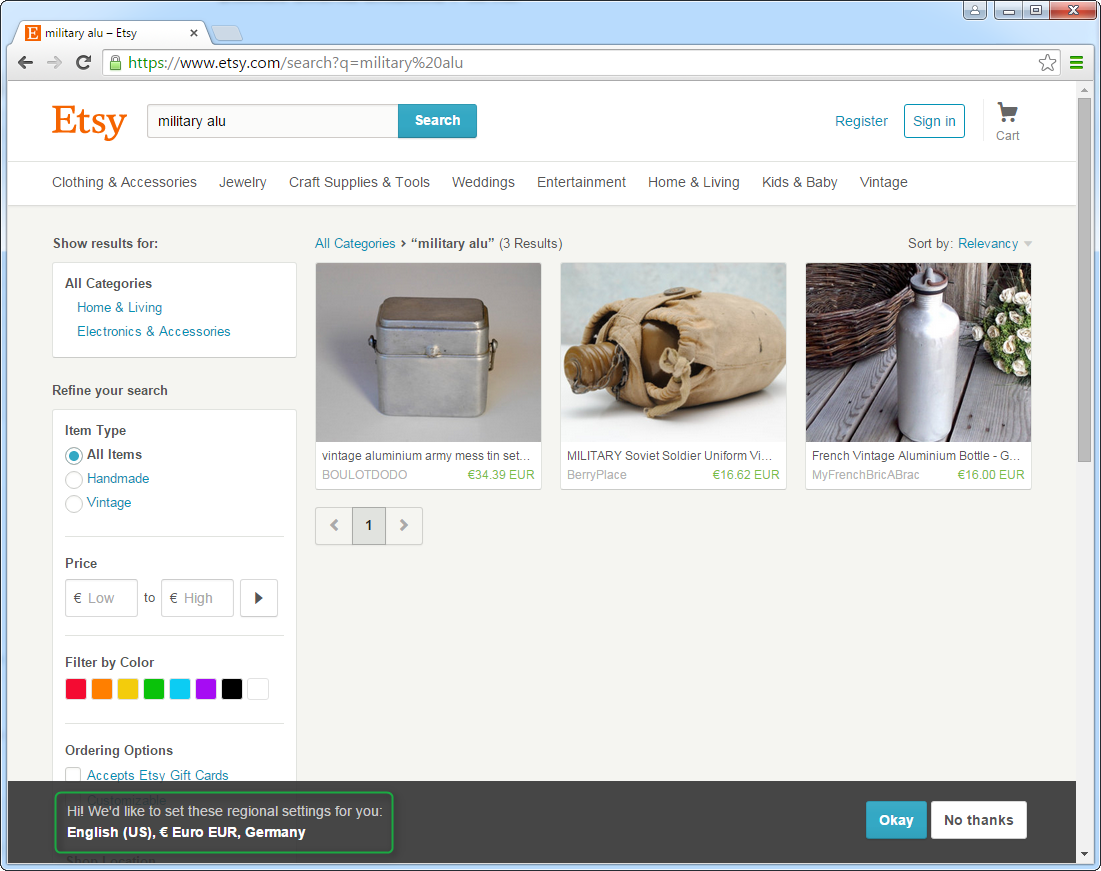Select the All Items radio button
Image resolution: width=1101 pixels, height=871 pixels.
pos(74,455)
